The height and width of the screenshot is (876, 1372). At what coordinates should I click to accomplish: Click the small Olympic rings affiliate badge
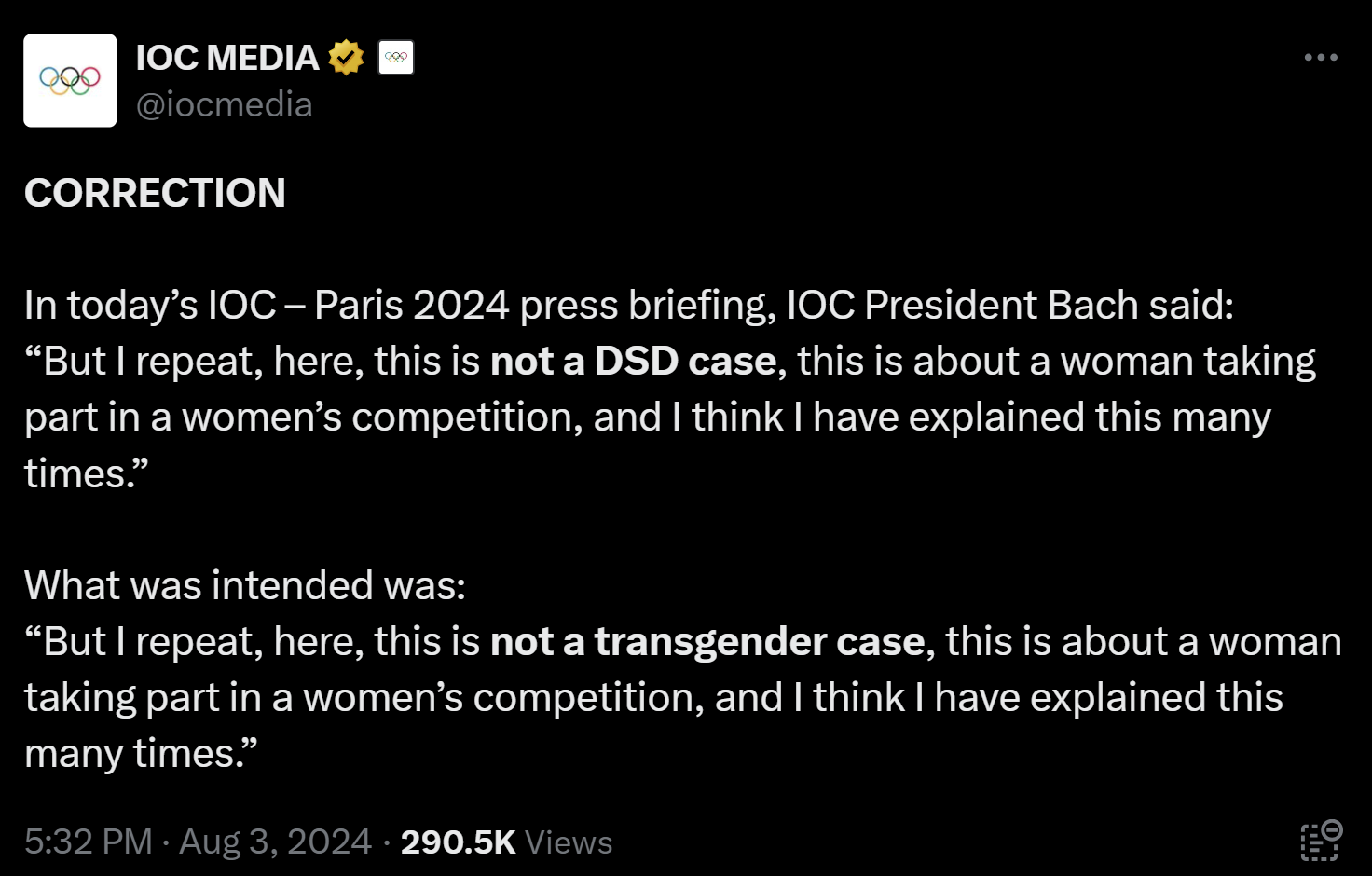point(396,58)
